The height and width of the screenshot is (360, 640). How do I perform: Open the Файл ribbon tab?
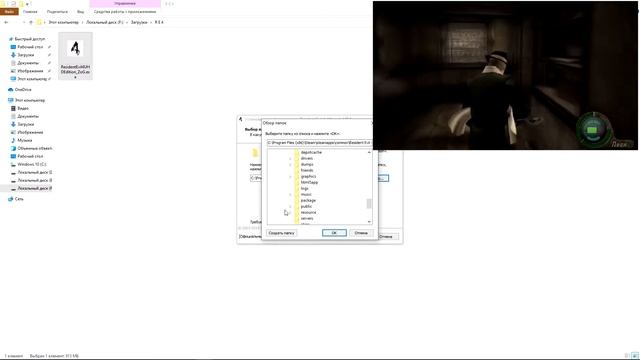point(9,11)
